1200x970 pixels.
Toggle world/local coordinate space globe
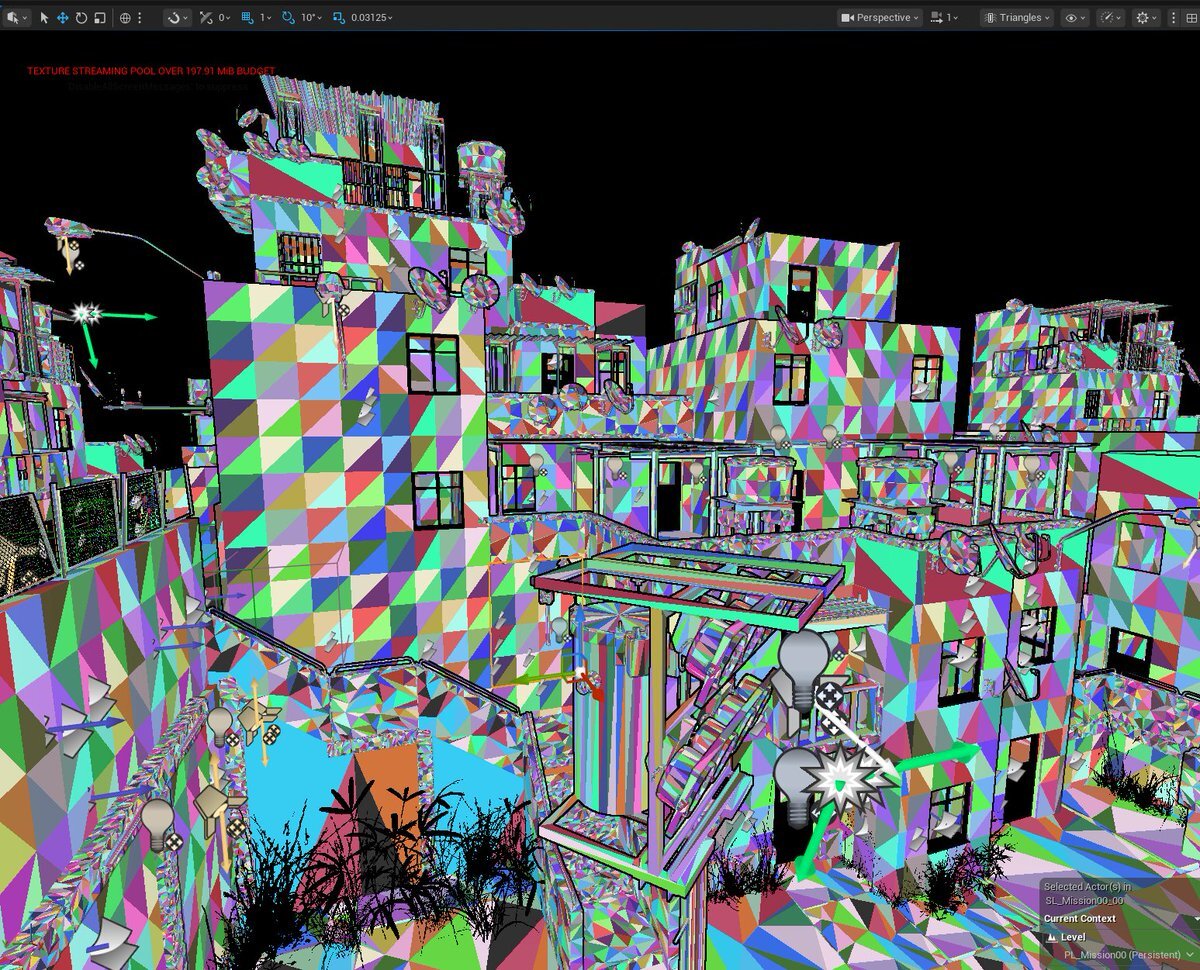[125, 18]
